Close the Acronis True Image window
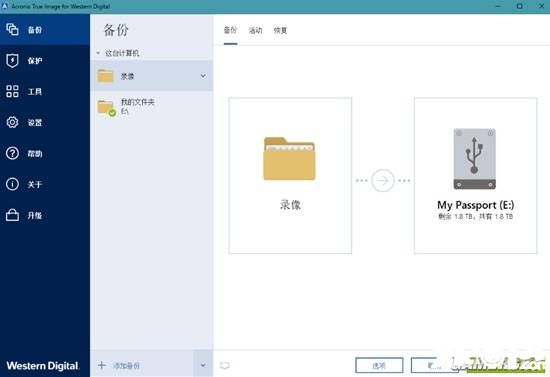The height and width of the screenshot is (377, 550). click(x=541, y=6)
